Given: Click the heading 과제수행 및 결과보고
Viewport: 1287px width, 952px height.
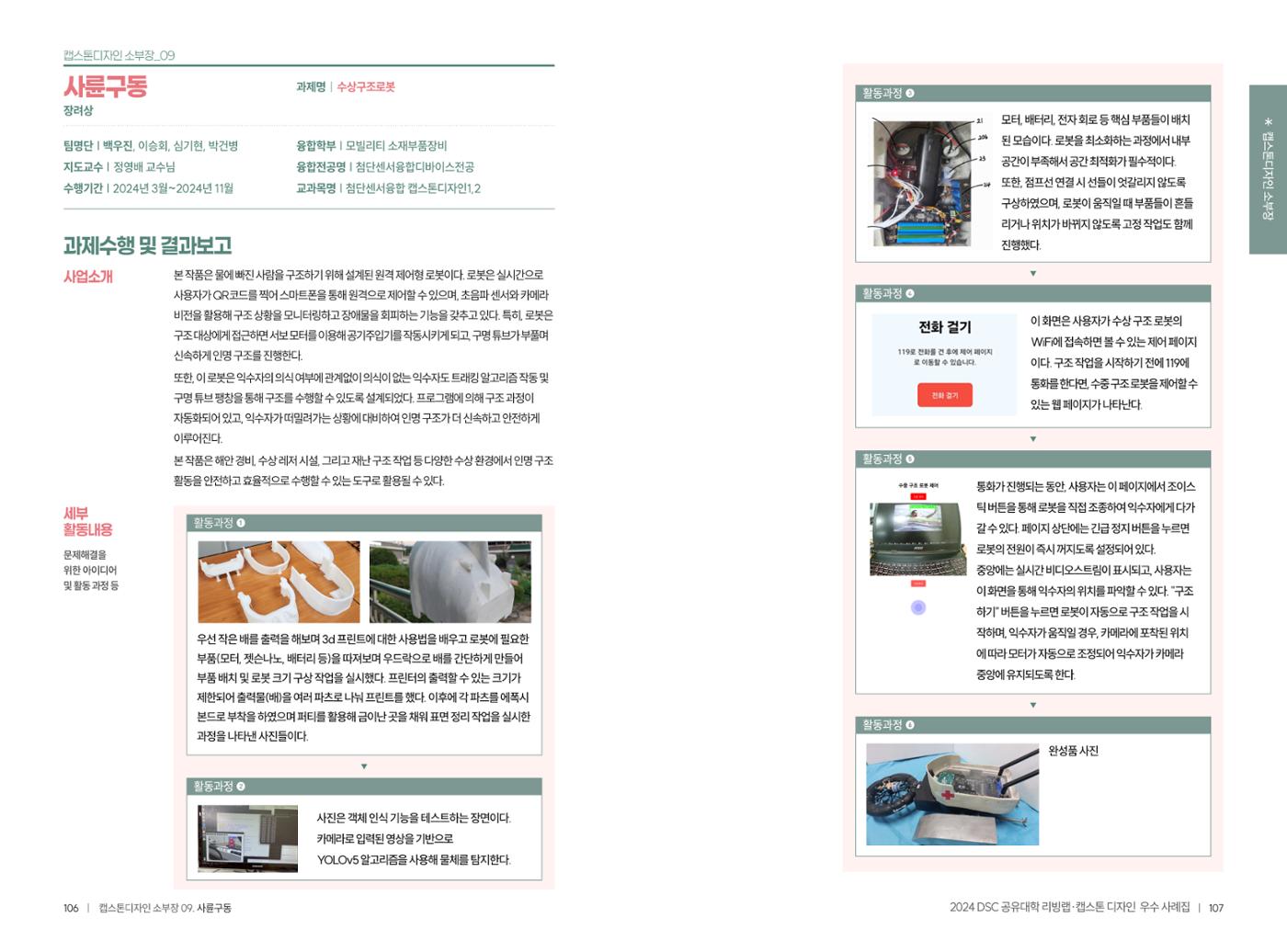Looking at the screenshot, I should pos(147,245).
